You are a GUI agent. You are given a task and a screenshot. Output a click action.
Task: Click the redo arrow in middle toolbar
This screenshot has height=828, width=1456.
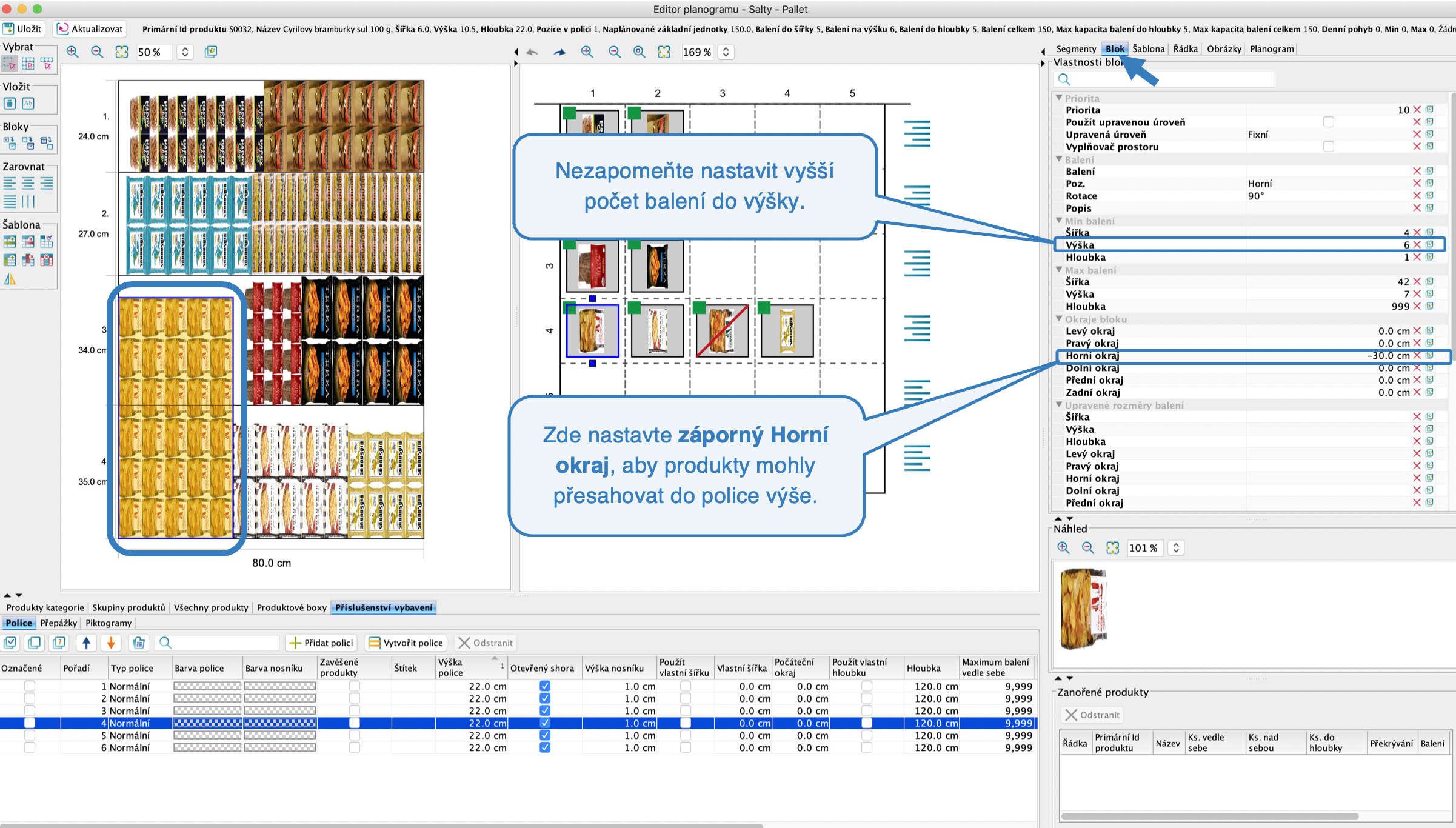pos(559,52)
